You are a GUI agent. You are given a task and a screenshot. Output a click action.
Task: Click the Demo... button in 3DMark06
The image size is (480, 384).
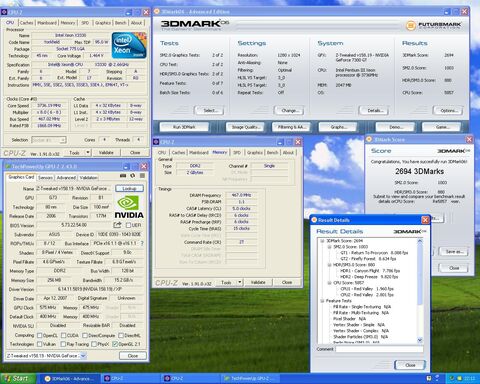tap(395, 127)
